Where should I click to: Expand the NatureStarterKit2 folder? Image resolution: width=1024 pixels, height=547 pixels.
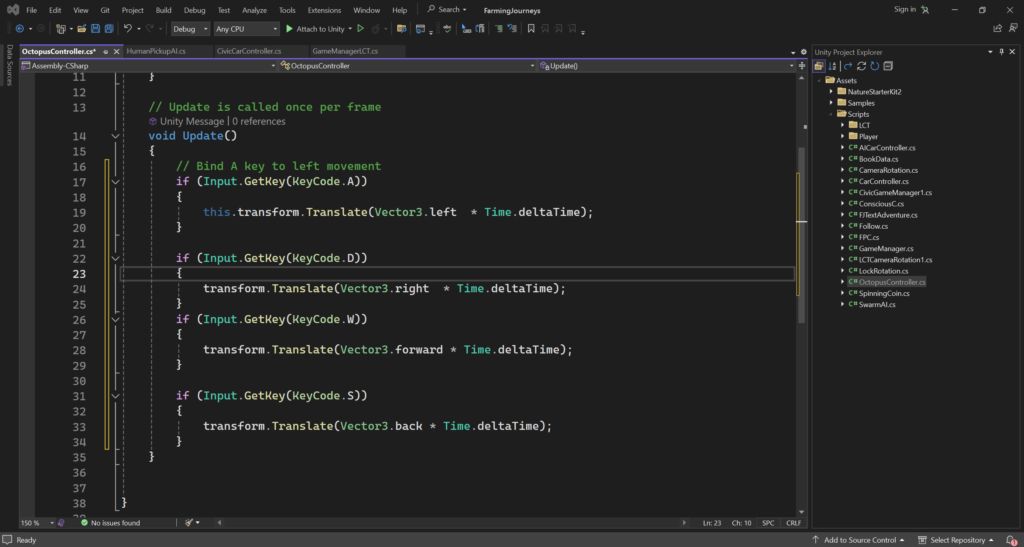click(x=831, y=92)
